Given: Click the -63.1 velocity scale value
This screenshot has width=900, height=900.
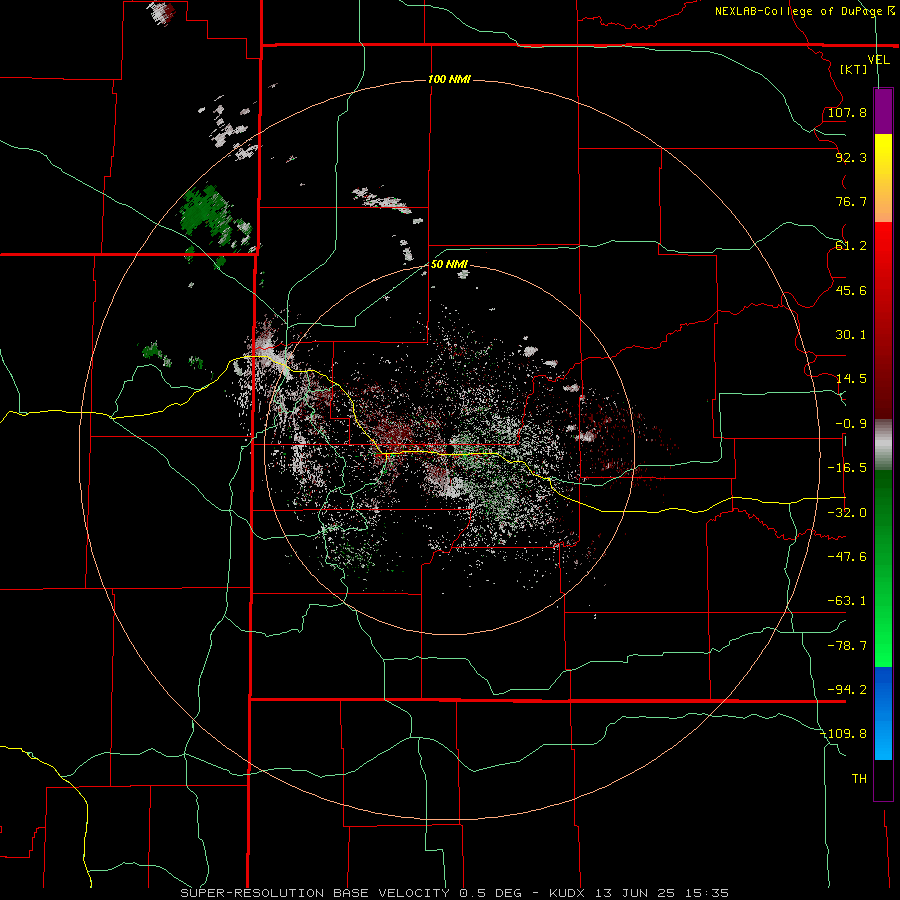Looking at the screenshot, I should coord(847,601).
